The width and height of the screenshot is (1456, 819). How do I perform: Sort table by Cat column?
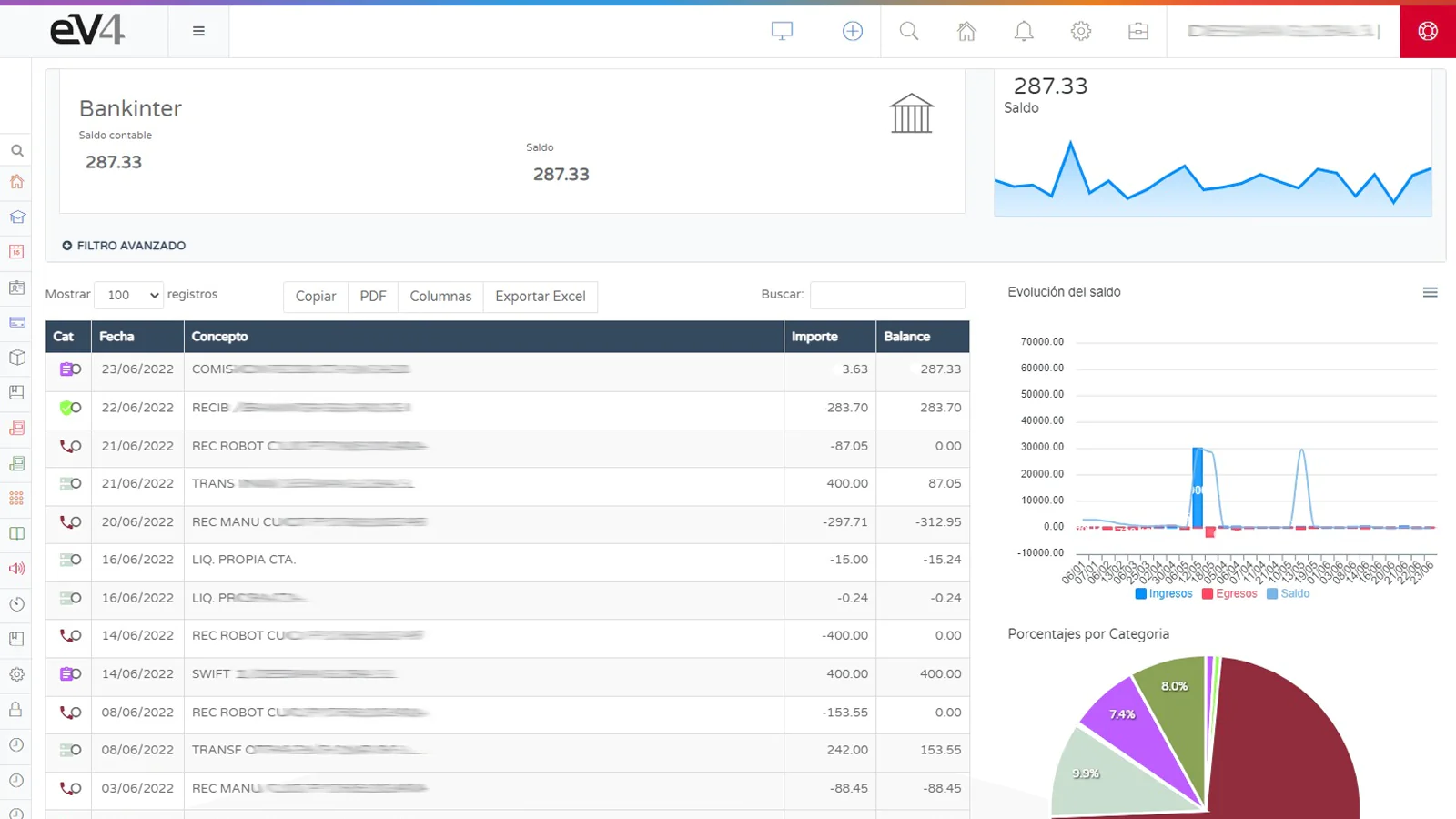click(x=68, y=337)
